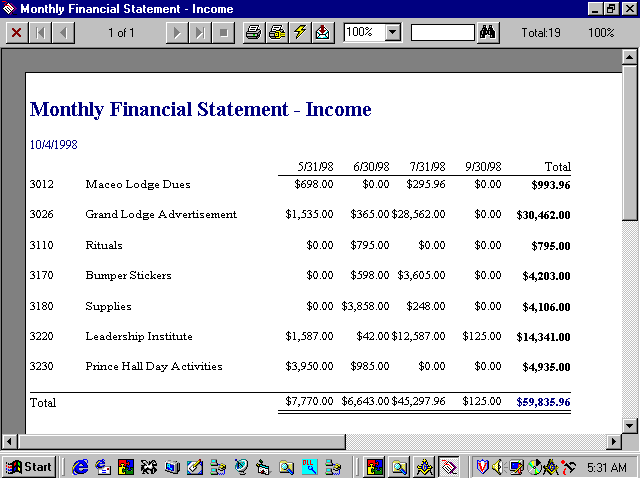Open the Windows Start menu
The height and width of the screenshot is (478, 640).
pos(29,466)
